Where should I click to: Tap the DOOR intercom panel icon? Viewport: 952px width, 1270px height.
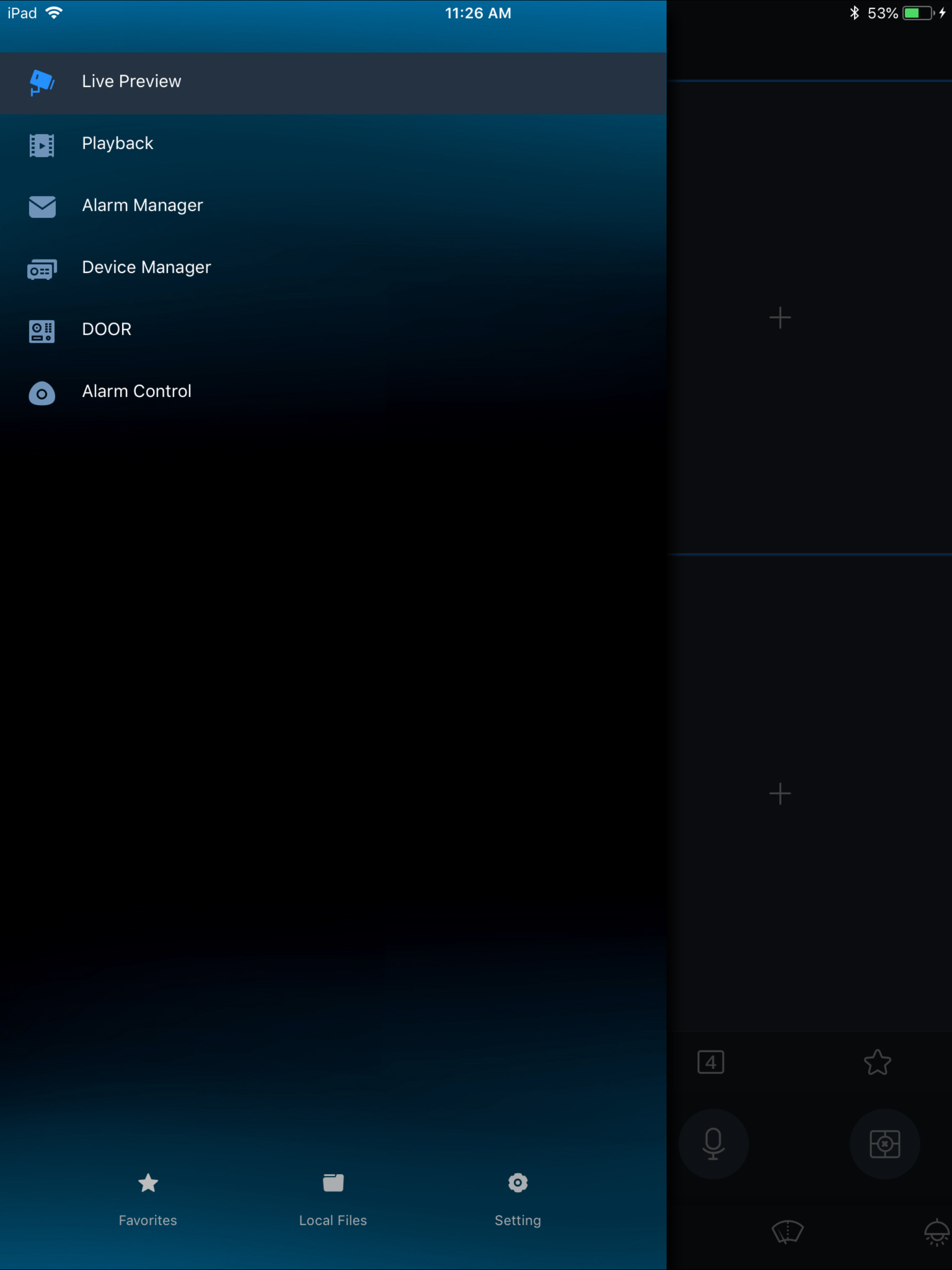coord(42,331)
